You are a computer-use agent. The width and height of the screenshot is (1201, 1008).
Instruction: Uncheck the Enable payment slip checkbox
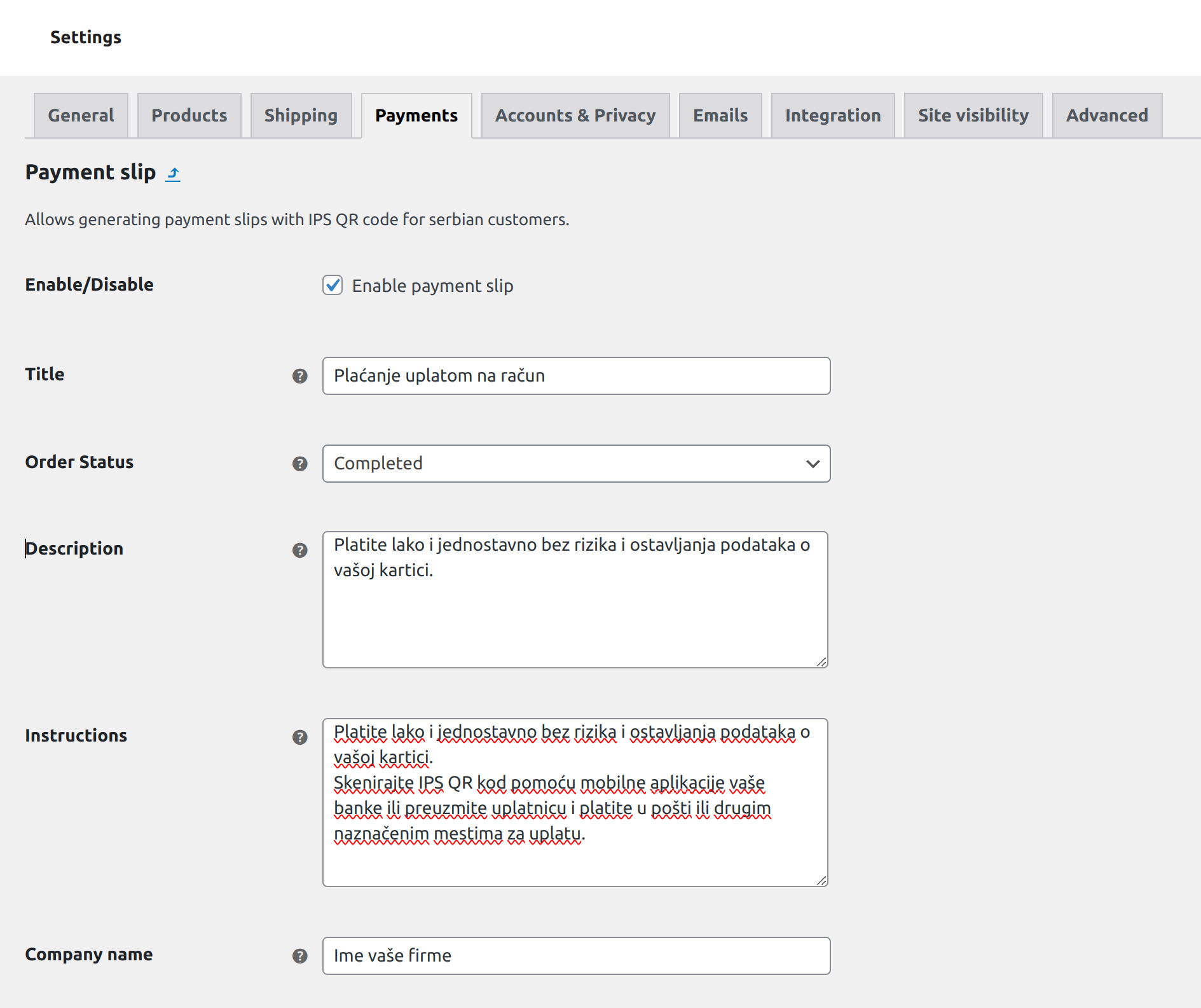333,286
